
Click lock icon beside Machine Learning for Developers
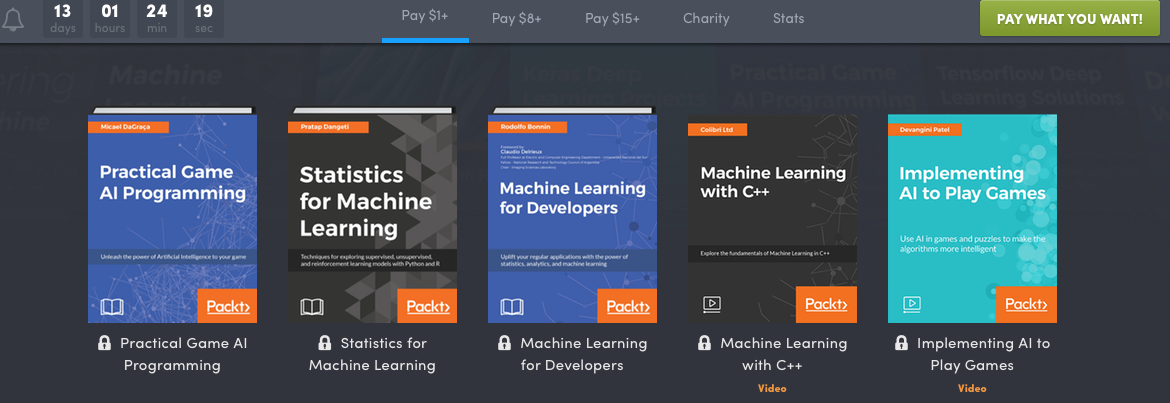point(504,343)
